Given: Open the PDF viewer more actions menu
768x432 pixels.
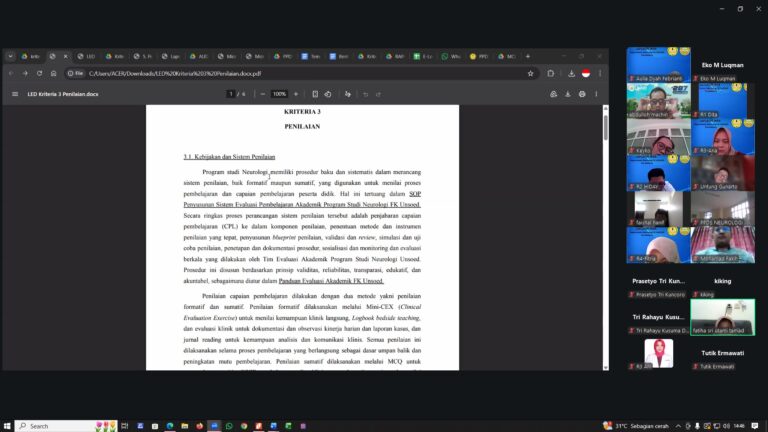Looking at the screenshot, I should 596,94.
